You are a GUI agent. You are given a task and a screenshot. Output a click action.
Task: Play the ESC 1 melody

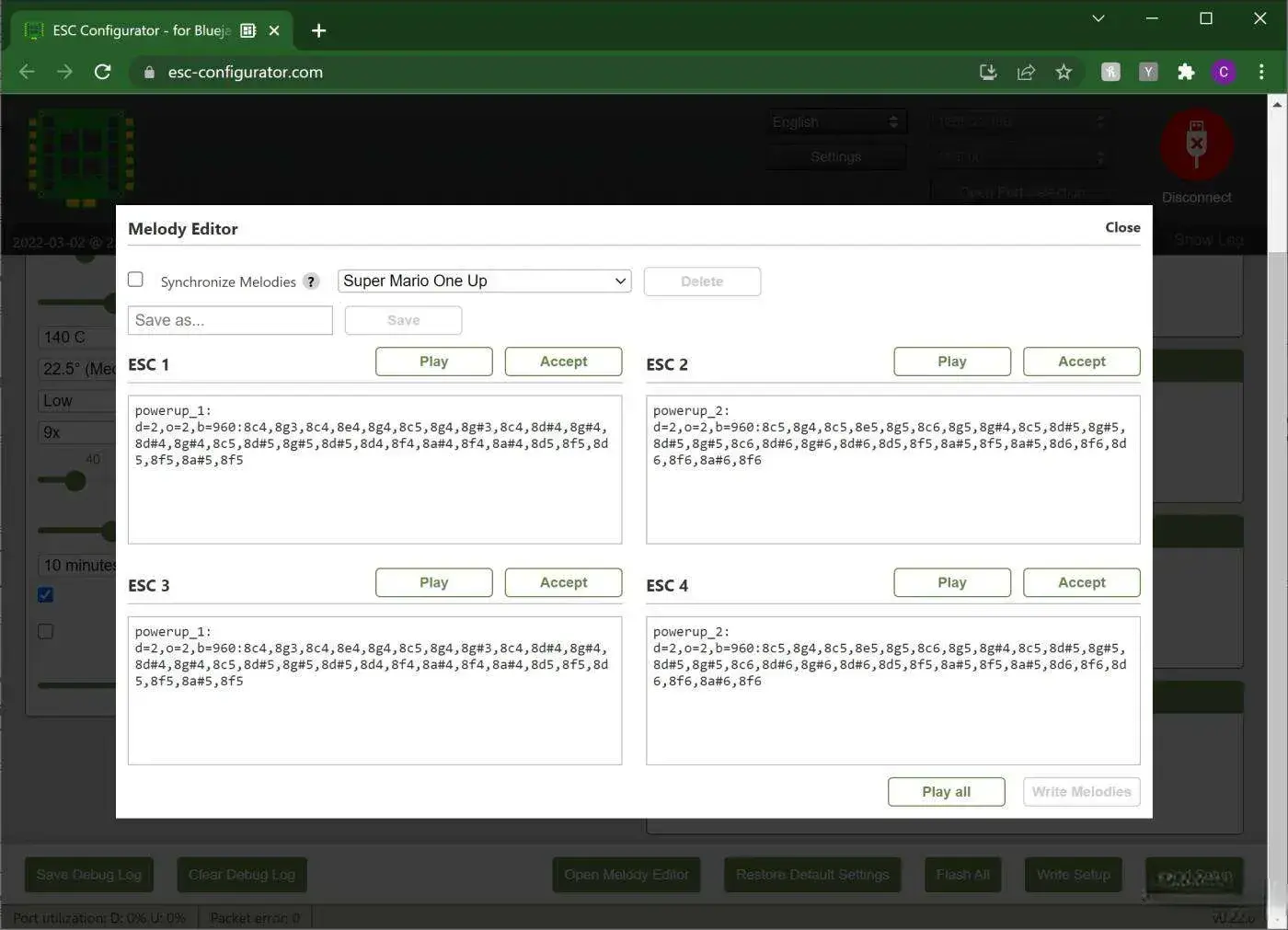click(x=433, y=361)
